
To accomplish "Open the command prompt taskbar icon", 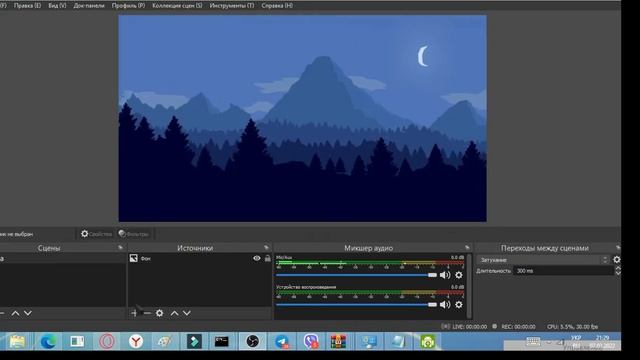I will point(222,341).
